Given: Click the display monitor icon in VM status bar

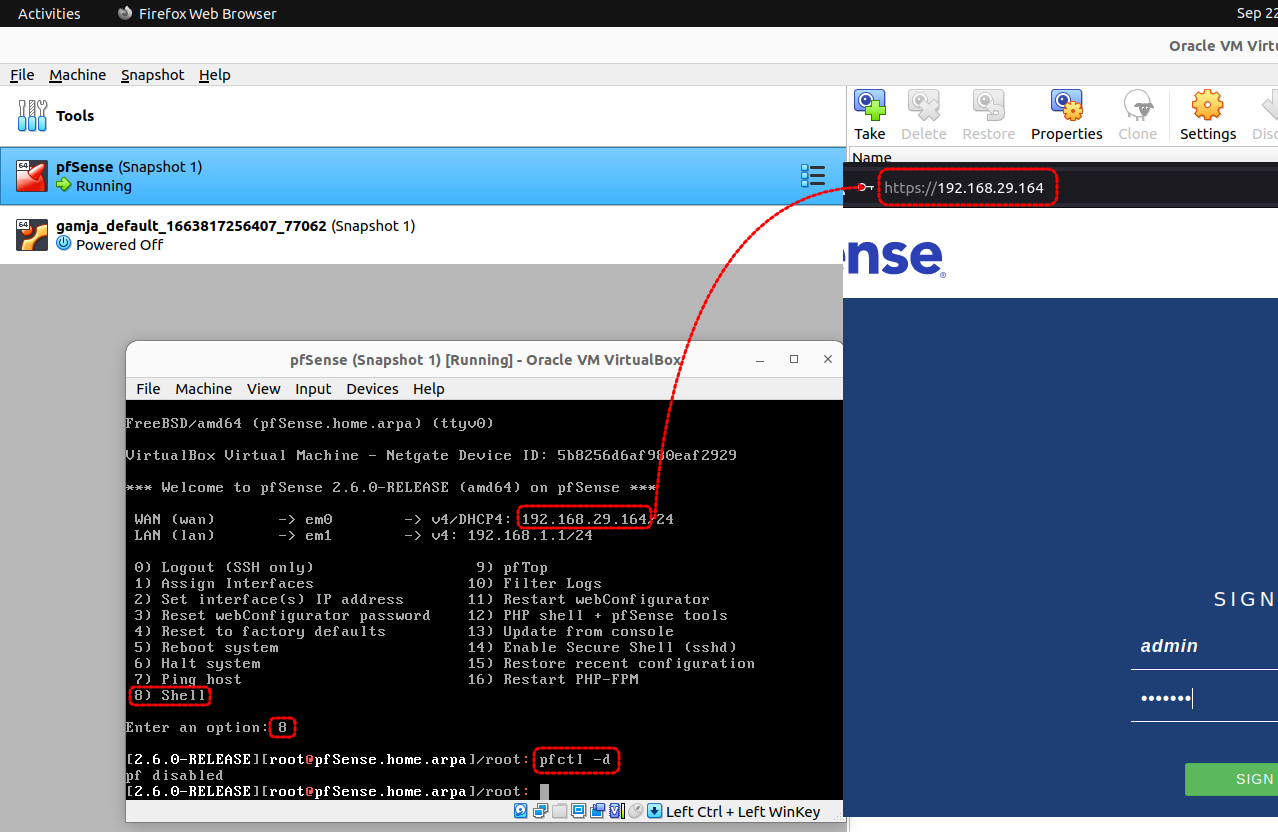Looking at the screenshot, I should point(578,811).
